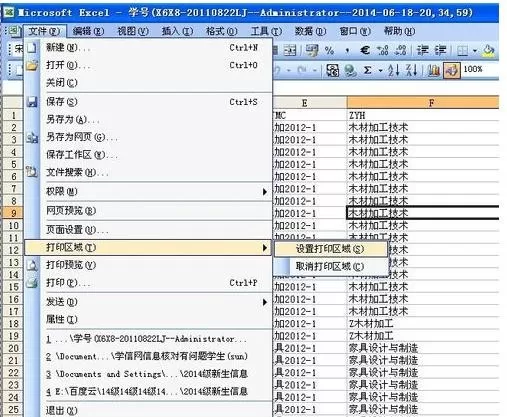Open recent file 2 学信网信息核对有问题学生

[149, 356]
